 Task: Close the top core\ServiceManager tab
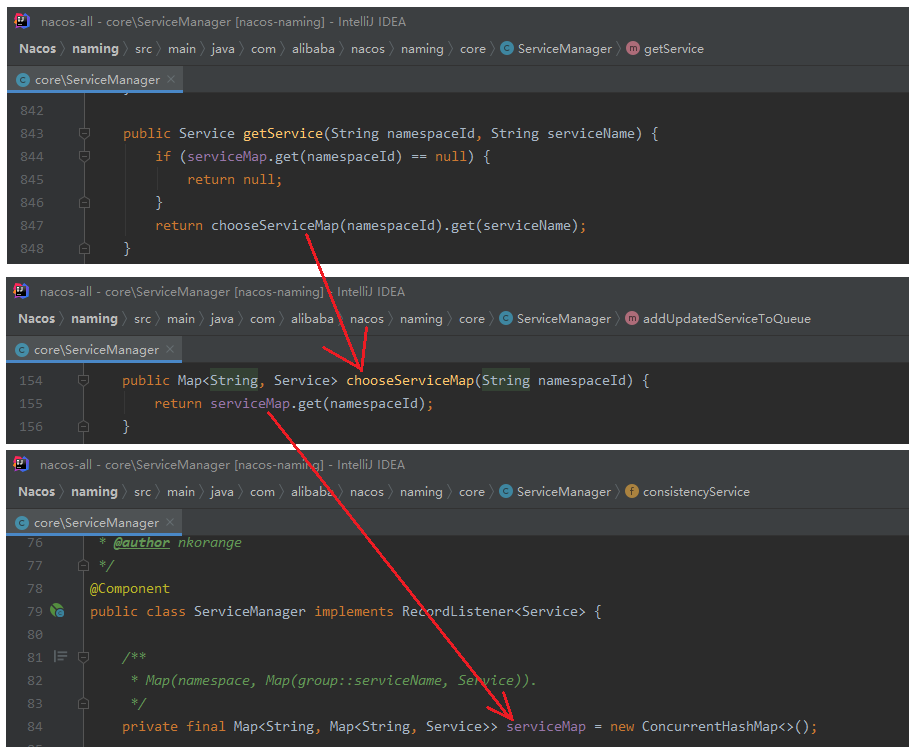click(x=171, y=79)
